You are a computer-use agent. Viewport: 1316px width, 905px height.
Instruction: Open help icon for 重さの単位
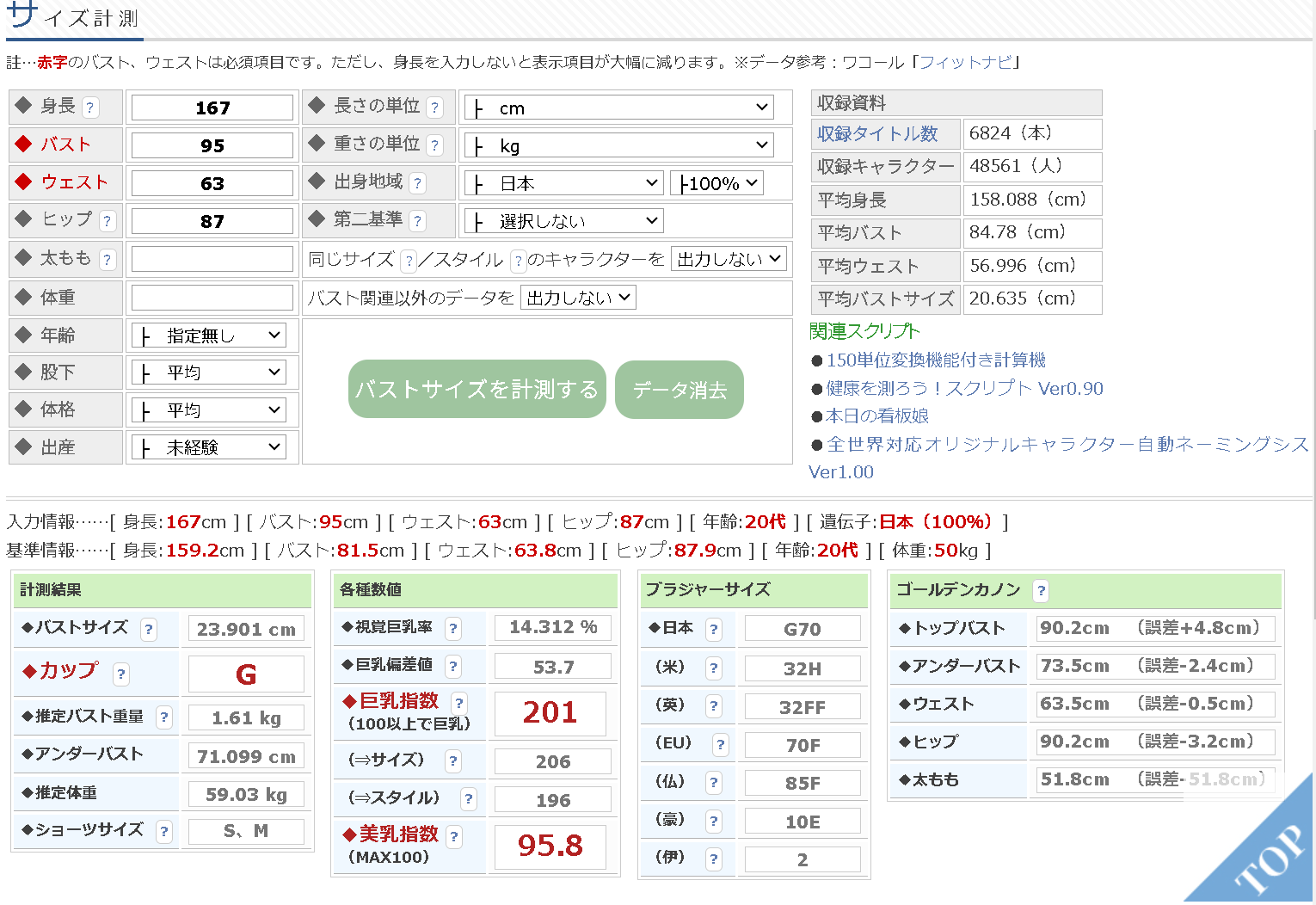click(435, 145)
